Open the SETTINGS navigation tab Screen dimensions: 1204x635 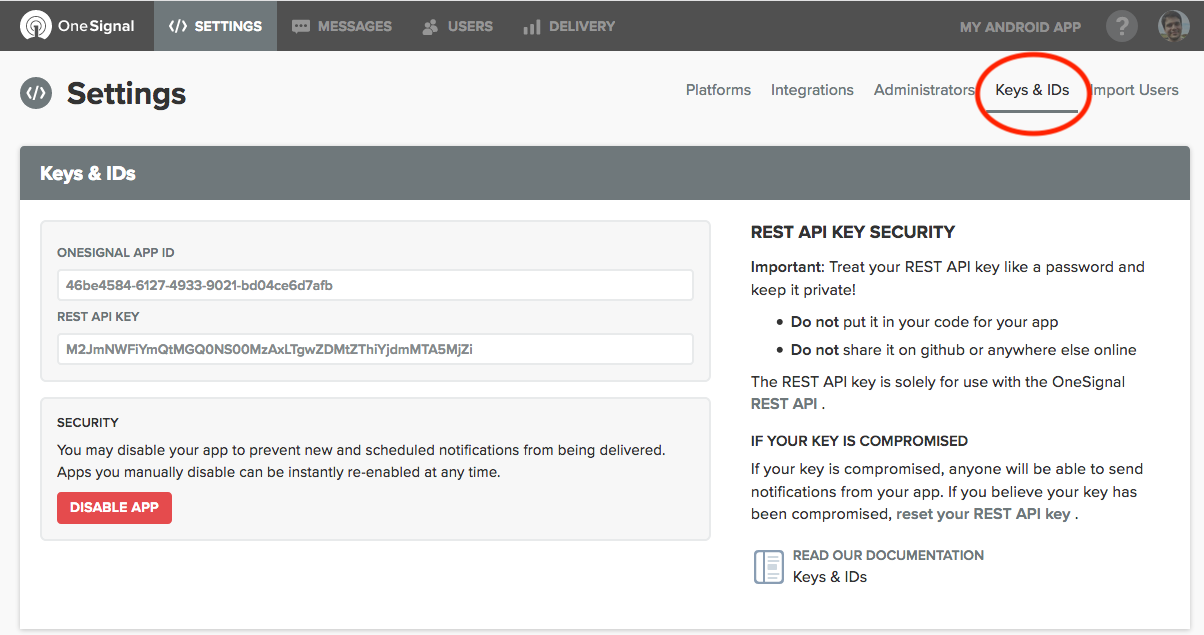point(216,26)
